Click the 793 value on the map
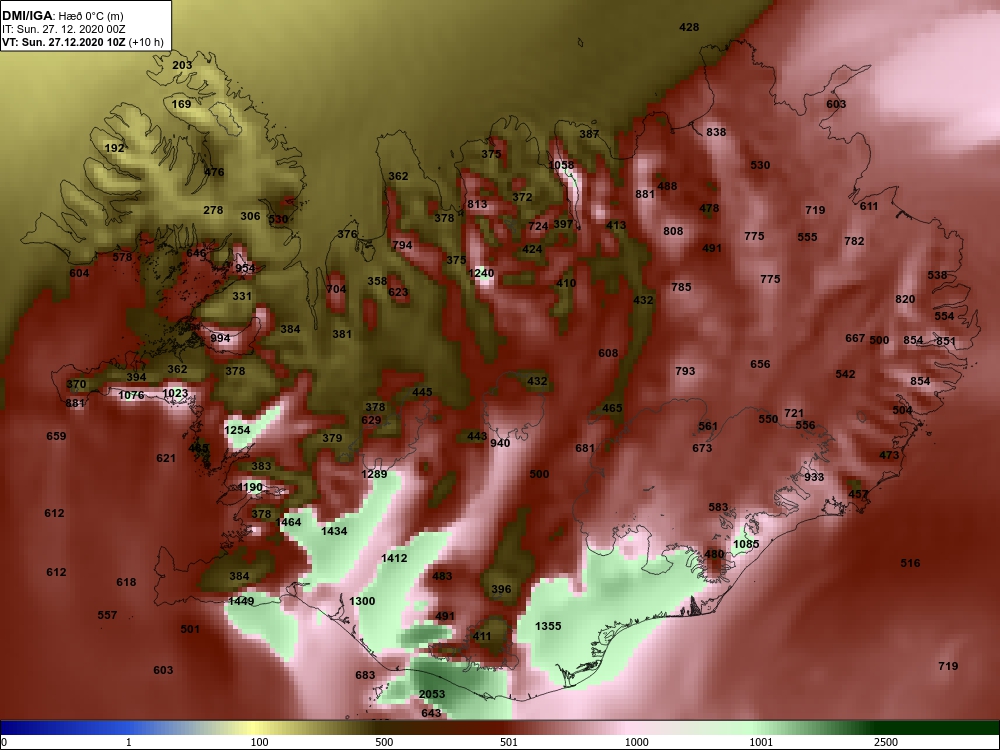1000x750 pixels. pyautogui.click(x=685, y=371)
